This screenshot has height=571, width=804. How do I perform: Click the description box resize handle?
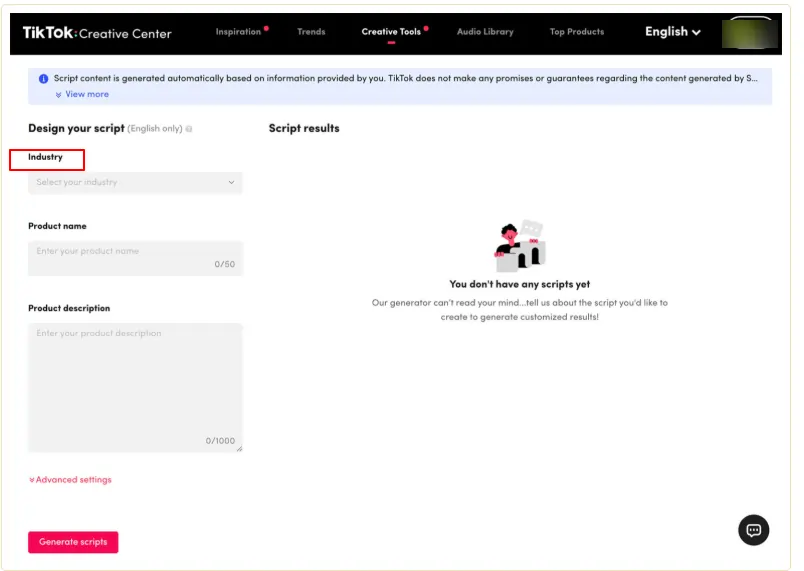pos(239,449)
